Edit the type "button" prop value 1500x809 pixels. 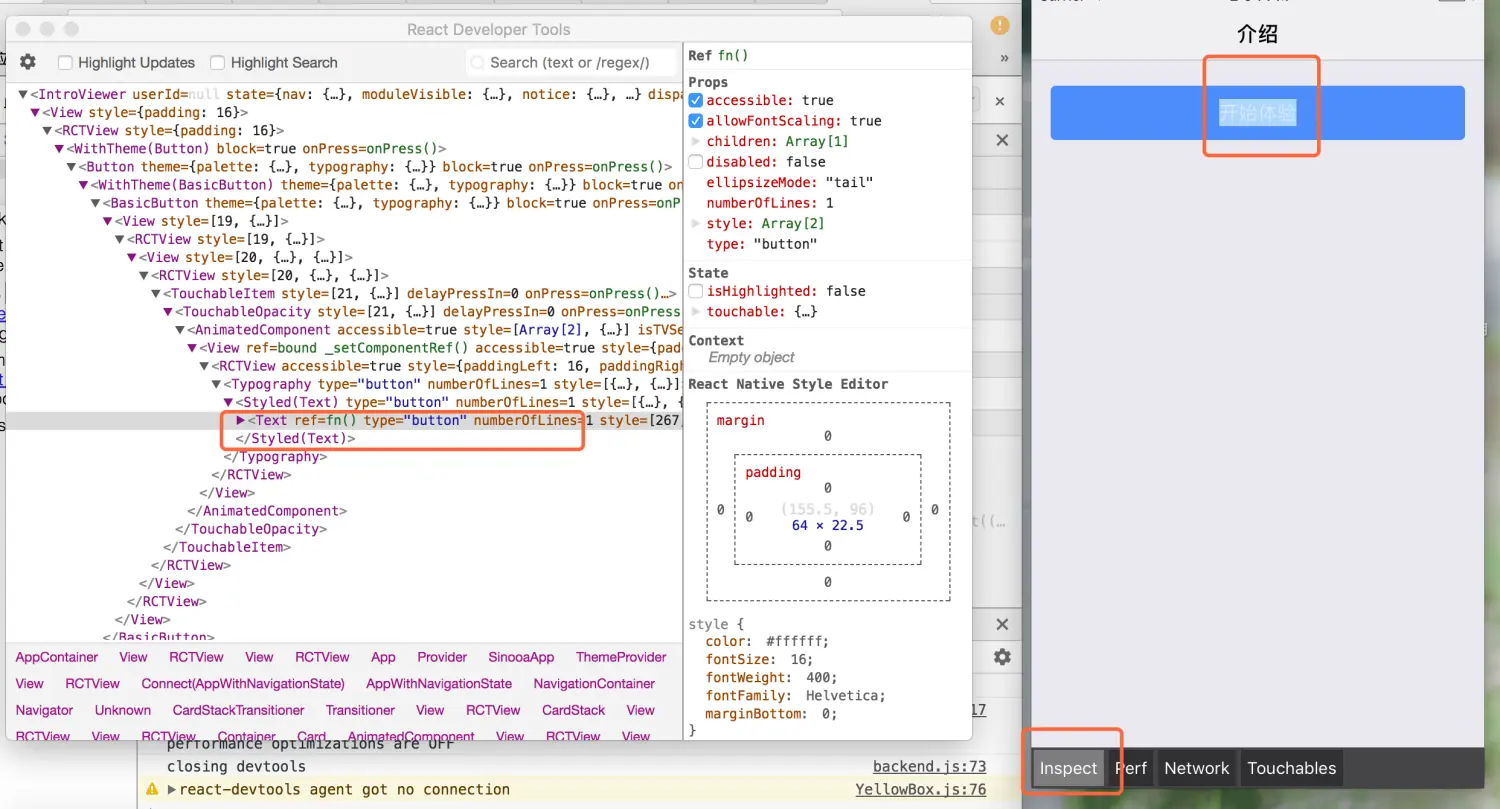(x=785, y=244)
